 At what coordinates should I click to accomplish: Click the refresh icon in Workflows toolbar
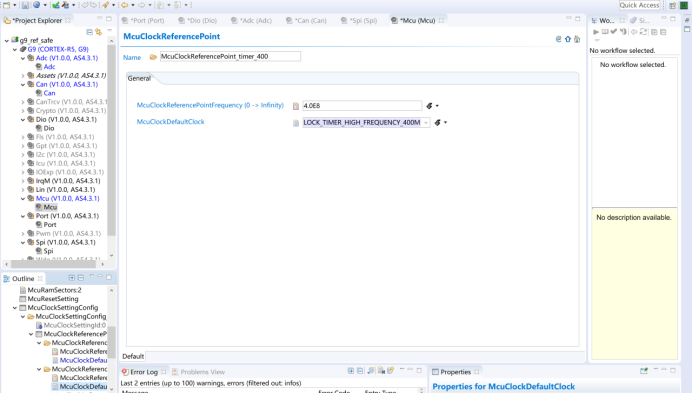pos(644,32)
